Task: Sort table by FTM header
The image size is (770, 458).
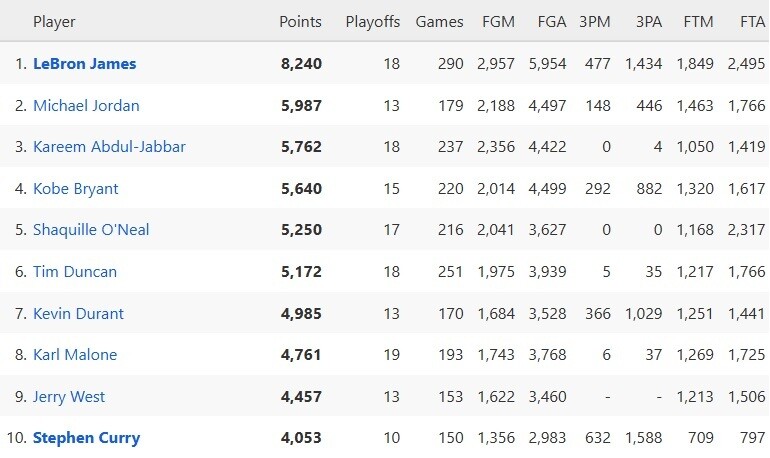Action: click(x=697, y=22)
